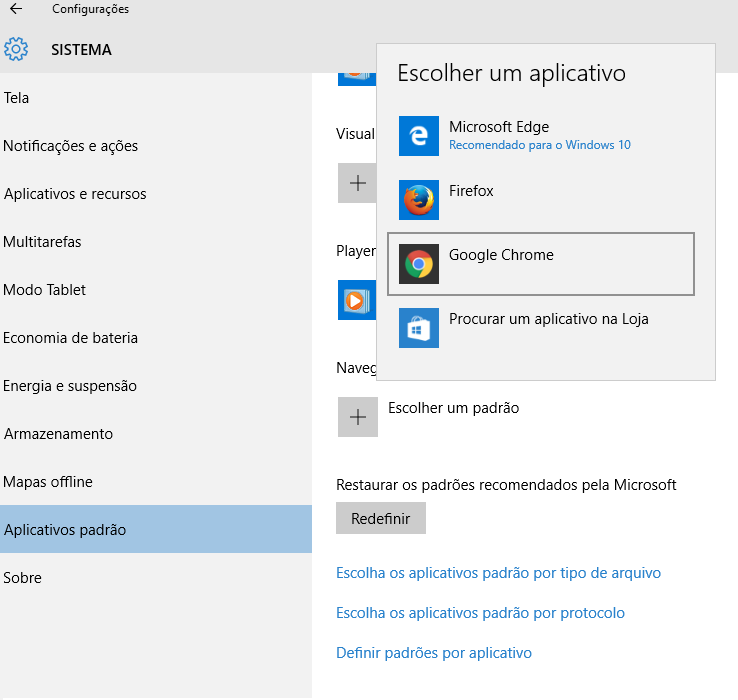Image resolution: width=738 pixels, height=700 pixels.
Task: Click the Store shopping bag icon
Action: click(419, 328)
